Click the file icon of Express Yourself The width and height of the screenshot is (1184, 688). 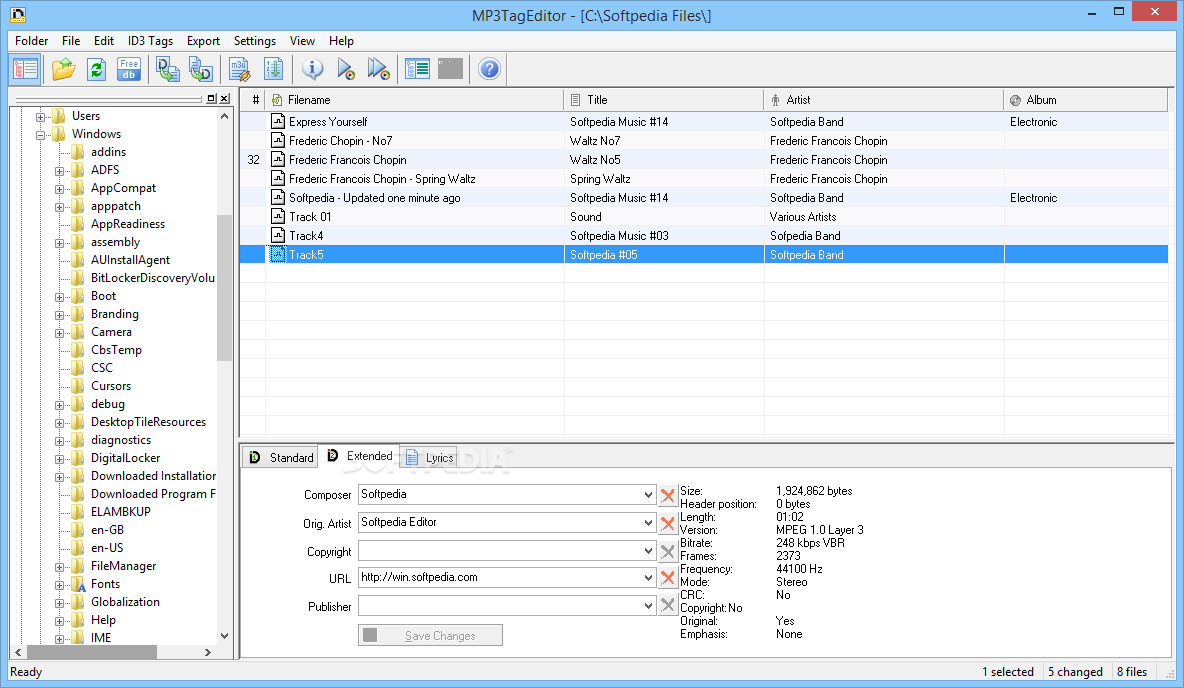pos(278,122)
